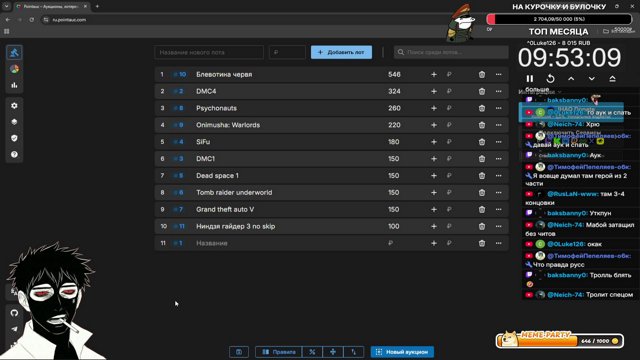Click the cube icon in left sidebar
Image resolution: width=640 pixels, height=360 pixels.
pos(14,122)
